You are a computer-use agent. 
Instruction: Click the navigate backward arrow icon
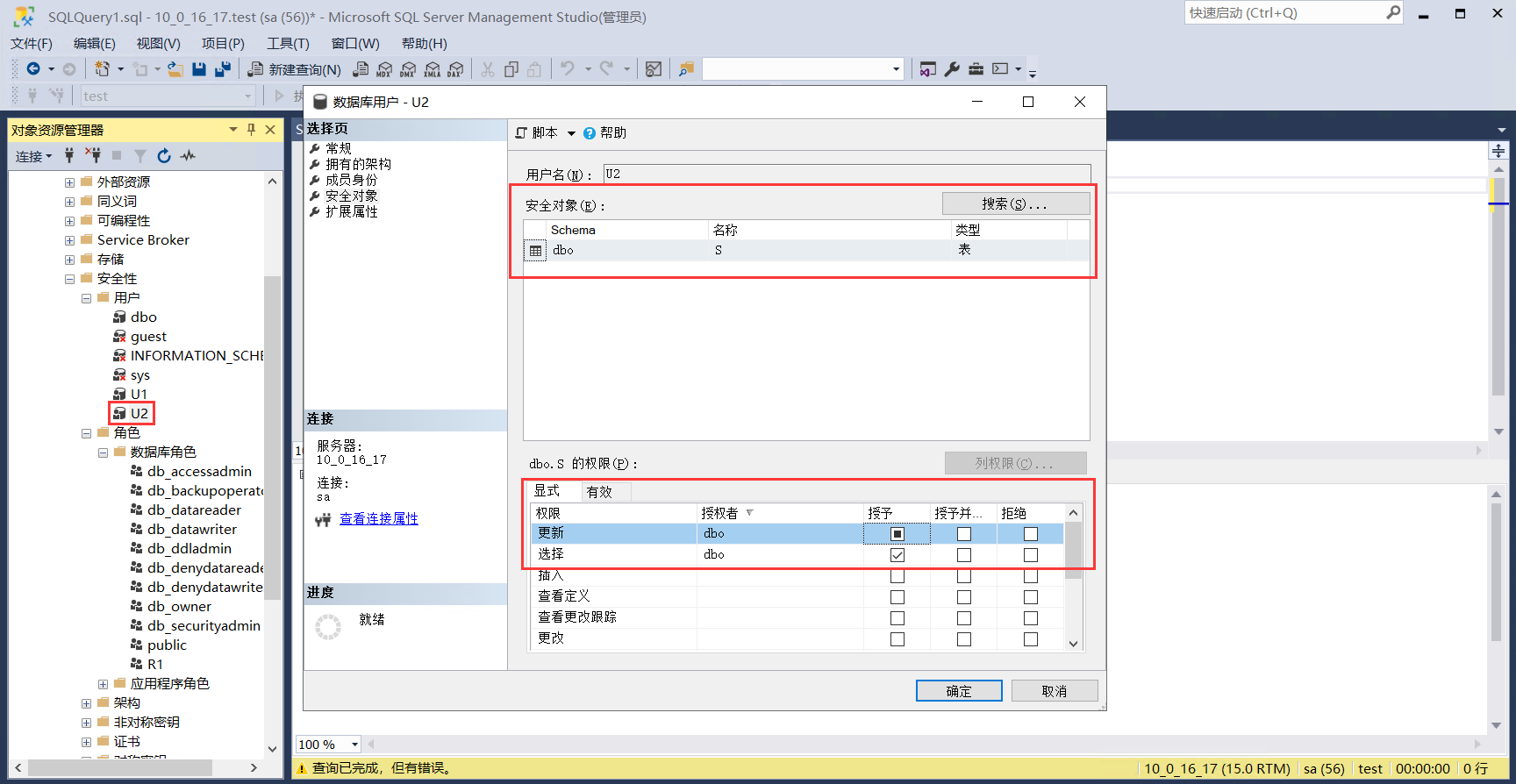pos(33,68)
